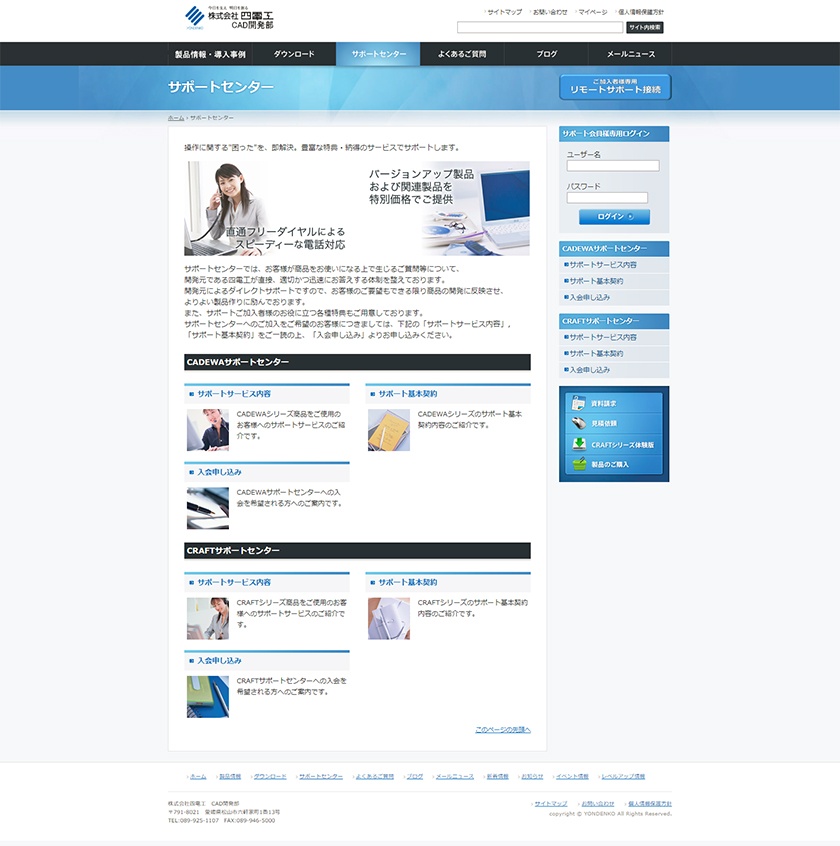
Task: Open 新着情報 link in footer
Action: click(x=497, y=776)
